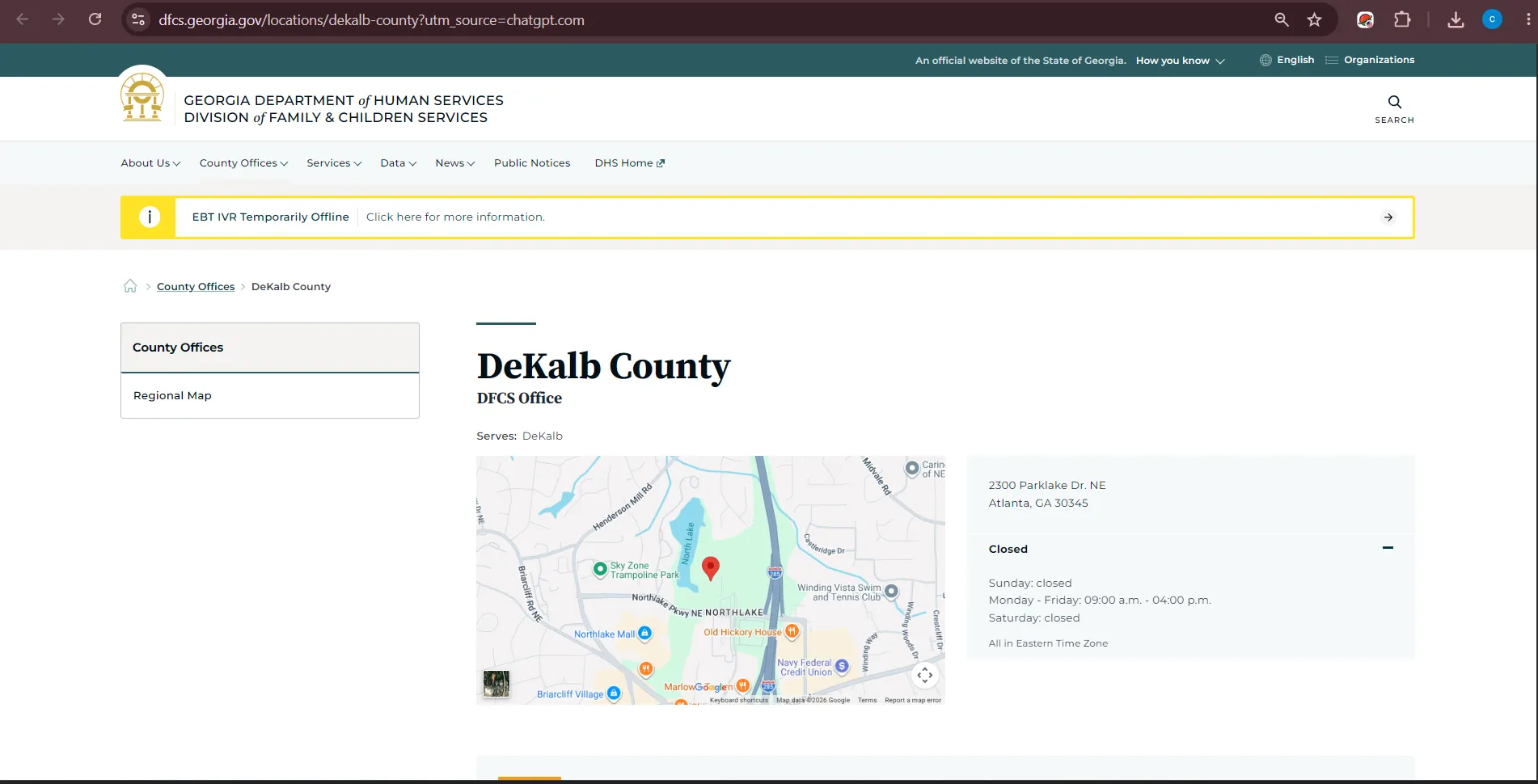Open DHS Home external link

(x=630, y=163)
